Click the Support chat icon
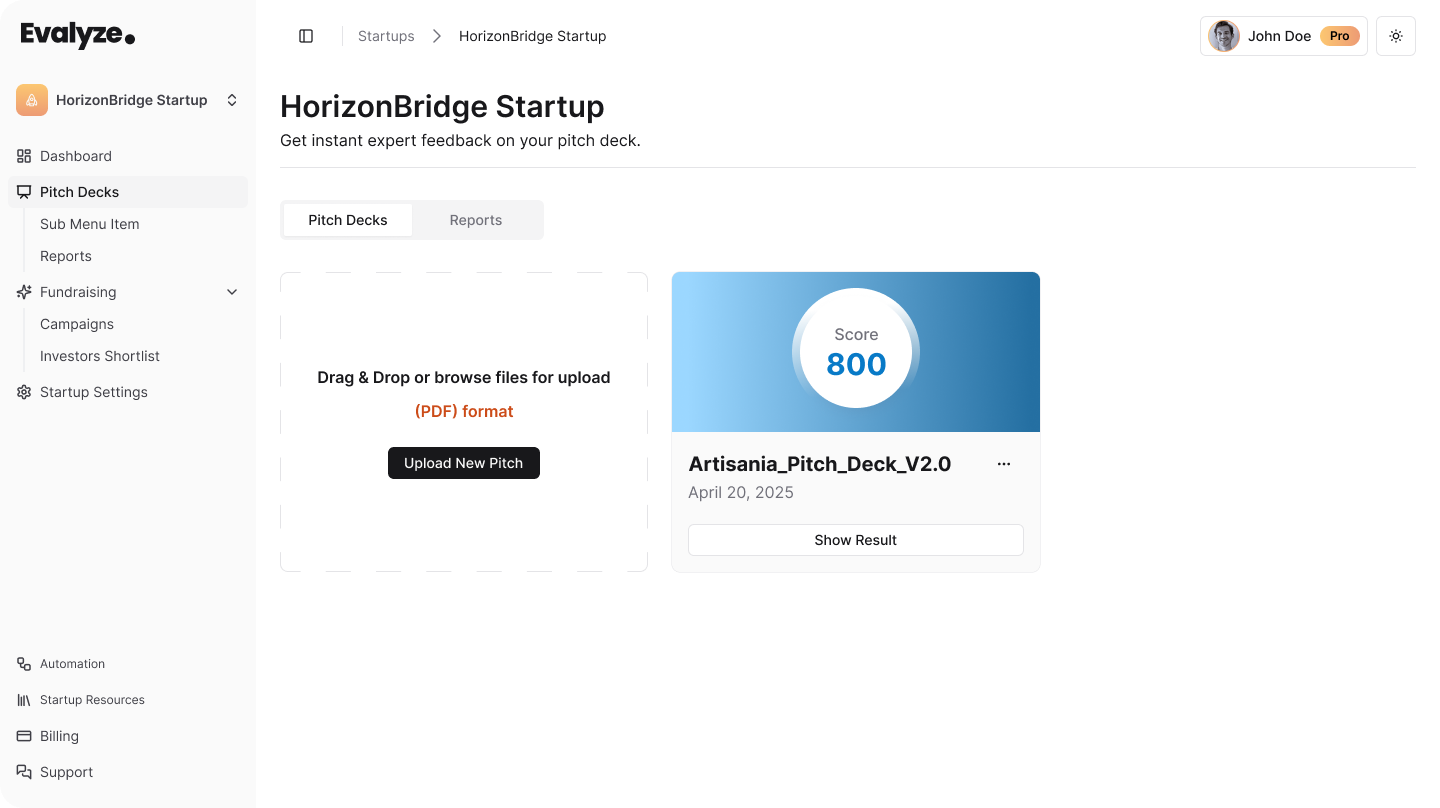This screenshot has width=1440, height=808. pos(24,772)
